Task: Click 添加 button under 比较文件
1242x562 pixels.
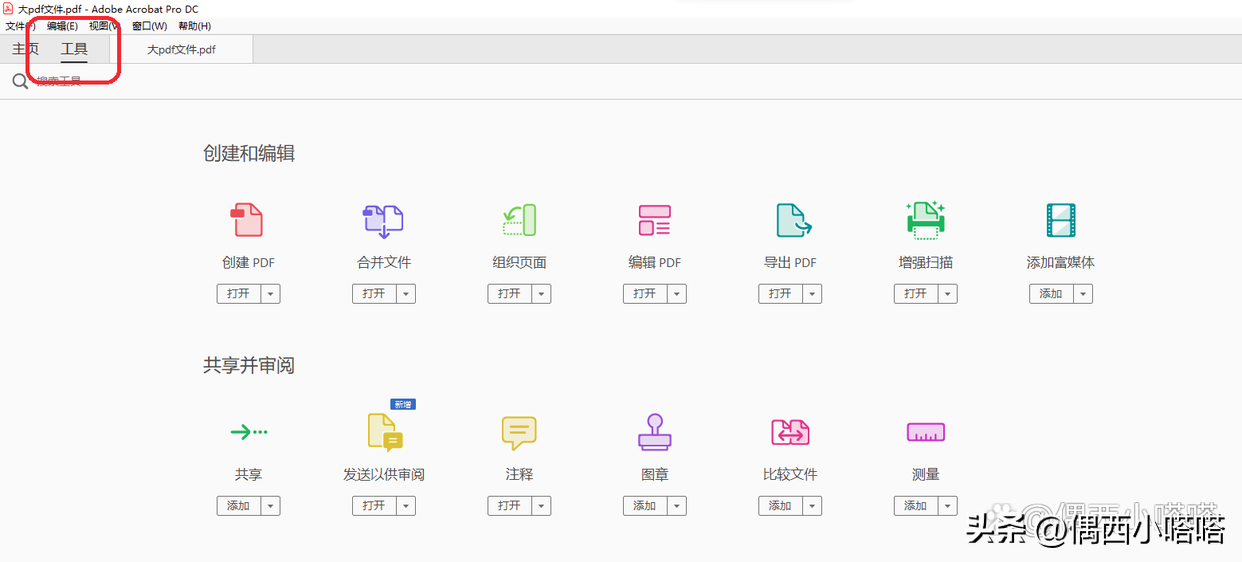Action: [781, 506]
